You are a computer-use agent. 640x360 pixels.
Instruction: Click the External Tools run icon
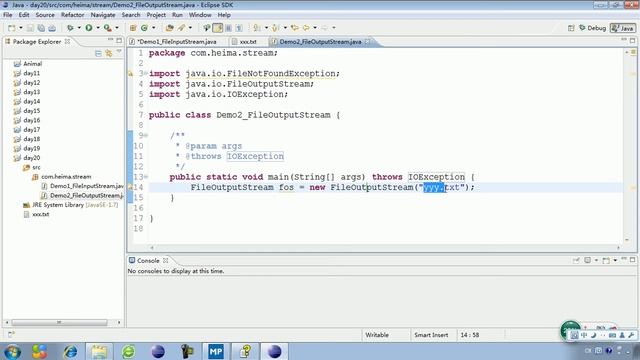(107, 28)
